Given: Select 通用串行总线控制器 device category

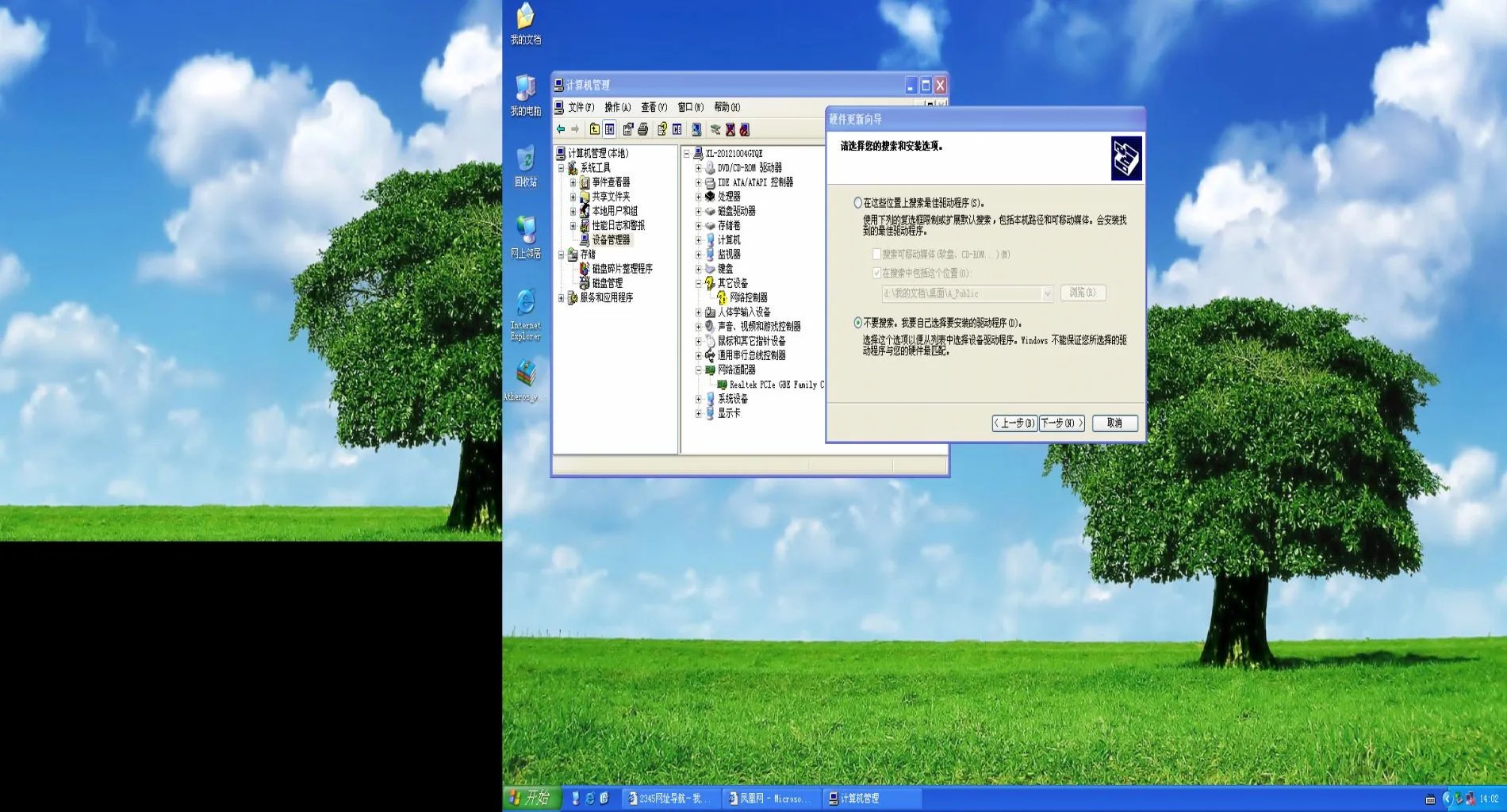Looking at the screenshot, I should tap(751, 355).
